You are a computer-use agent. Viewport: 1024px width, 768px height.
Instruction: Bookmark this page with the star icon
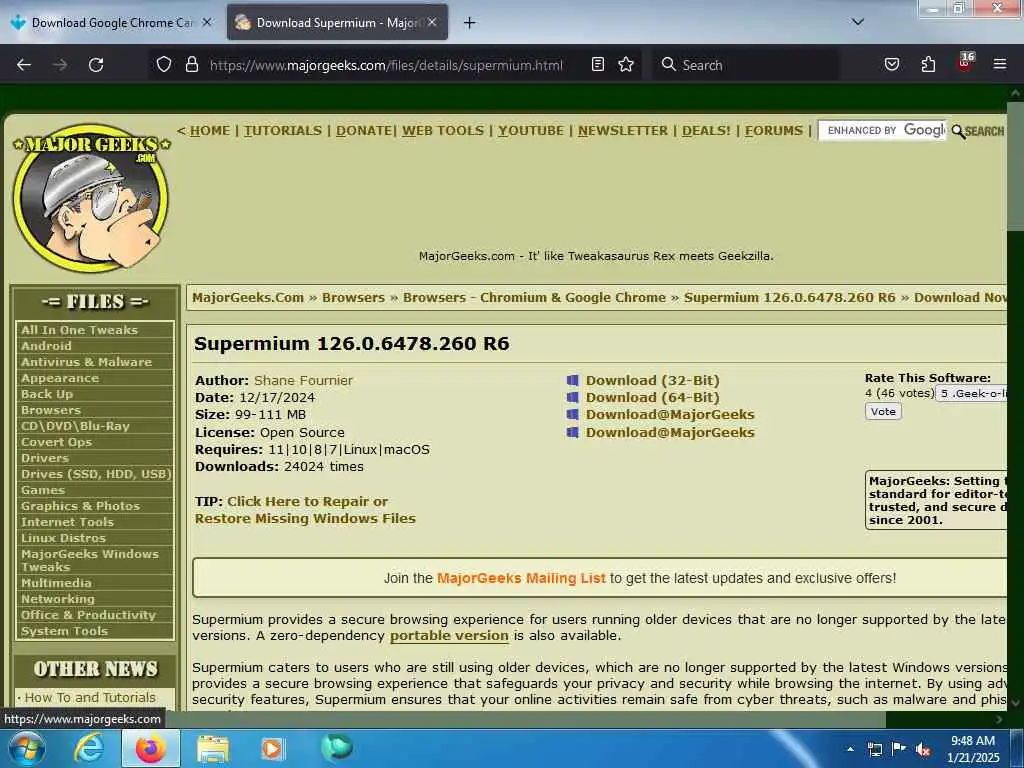point(626,65)
